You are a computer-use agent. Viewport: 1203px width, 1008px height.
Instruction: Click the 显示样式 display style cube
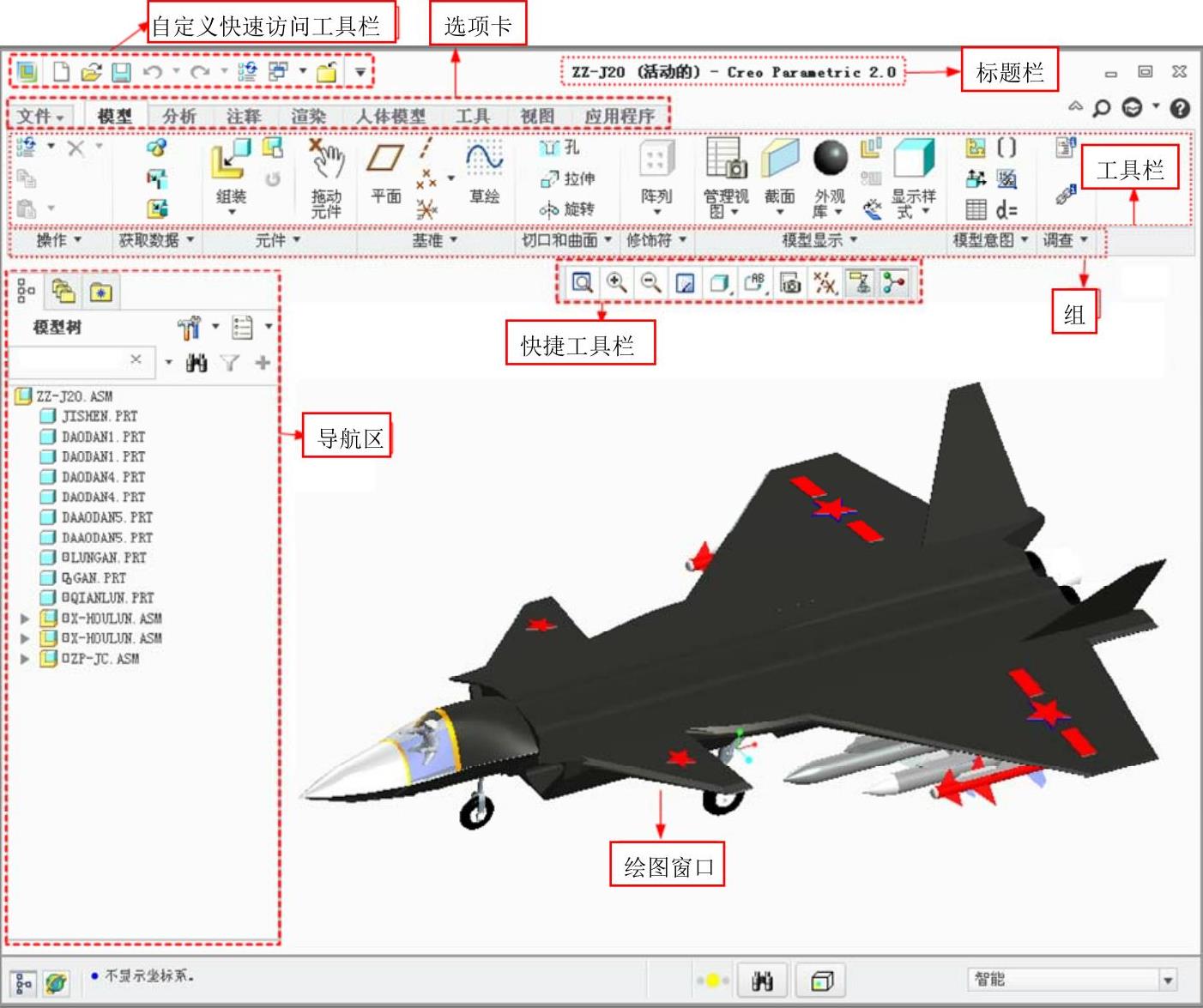coord(914,178)
